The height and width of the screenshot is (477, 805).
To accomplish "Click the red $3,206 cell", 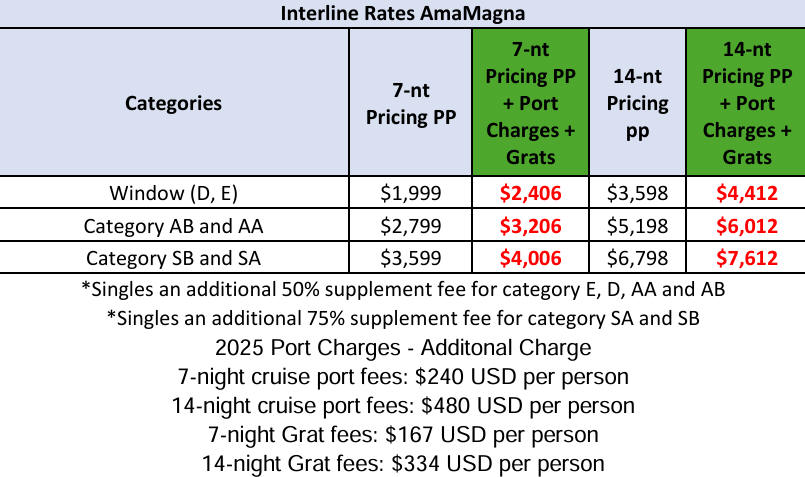I will tap(530, 225).
